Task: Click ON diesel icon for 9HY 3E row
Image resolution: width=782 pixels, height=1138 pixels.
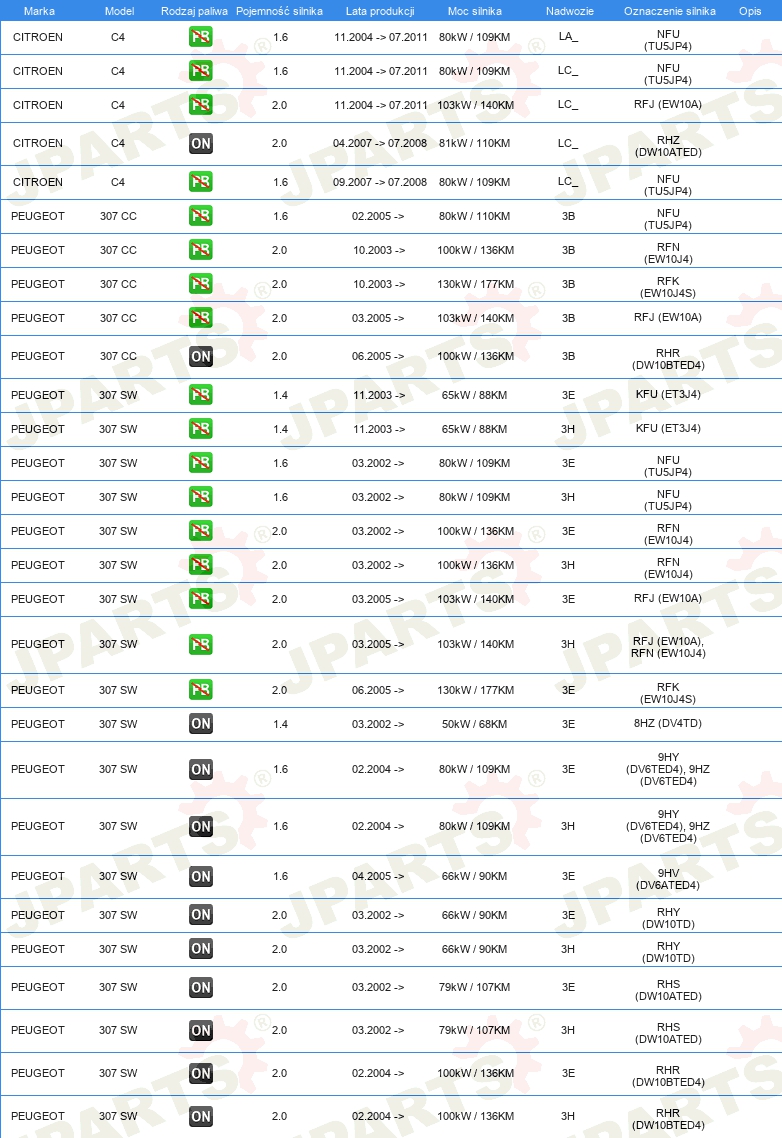Action: click(x=200, y=769)
